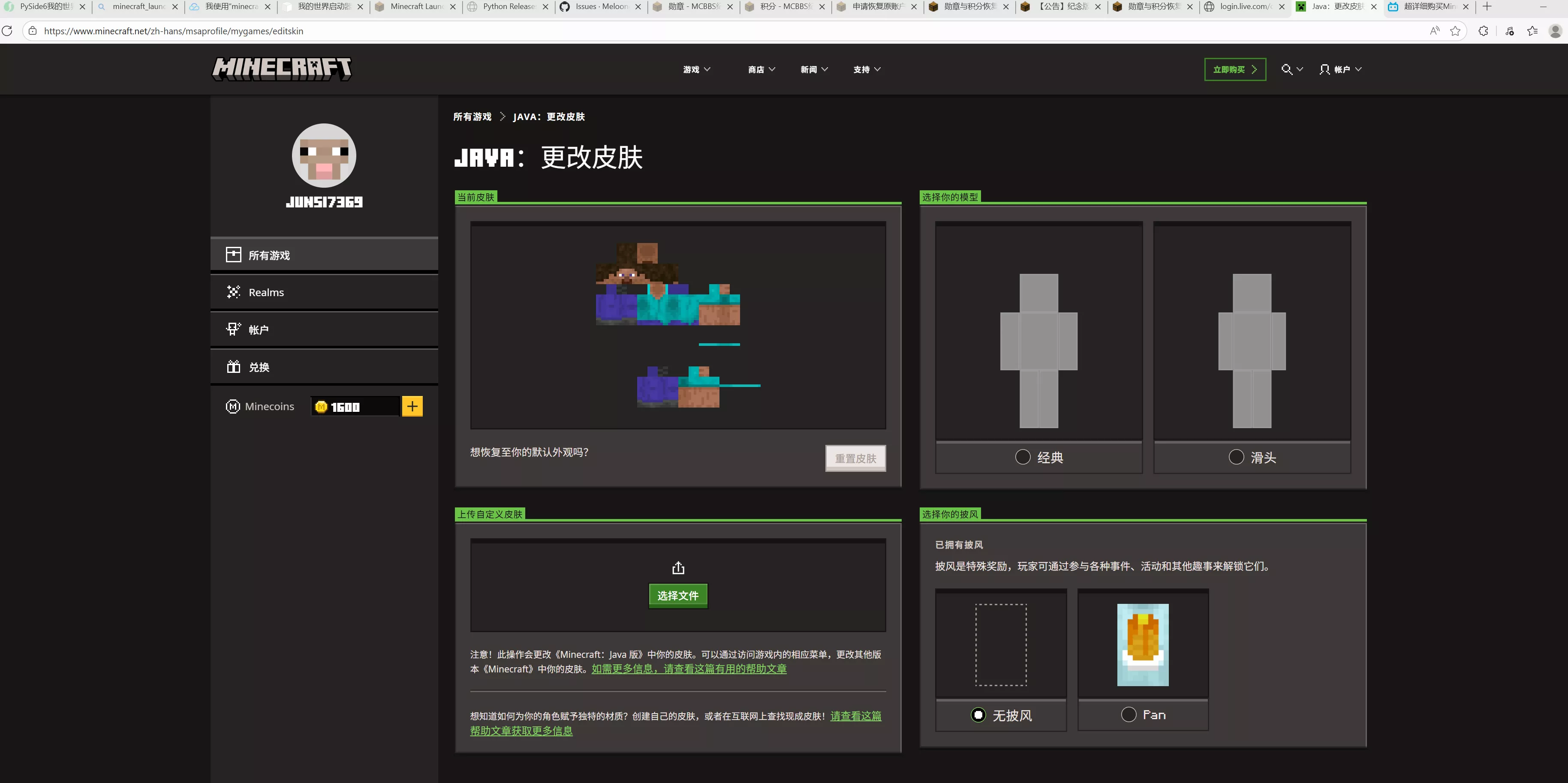1568x783 pixels.
Task: Open 兑换 redeem in the sidebar
Action: point(324,367)
